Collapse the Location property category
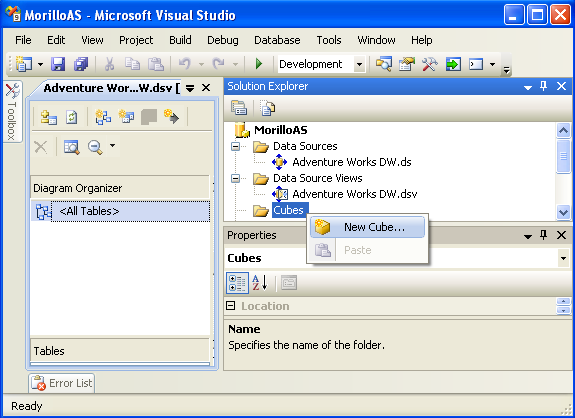This screenshot has height=418, width=575. click(x=231, y=305)
